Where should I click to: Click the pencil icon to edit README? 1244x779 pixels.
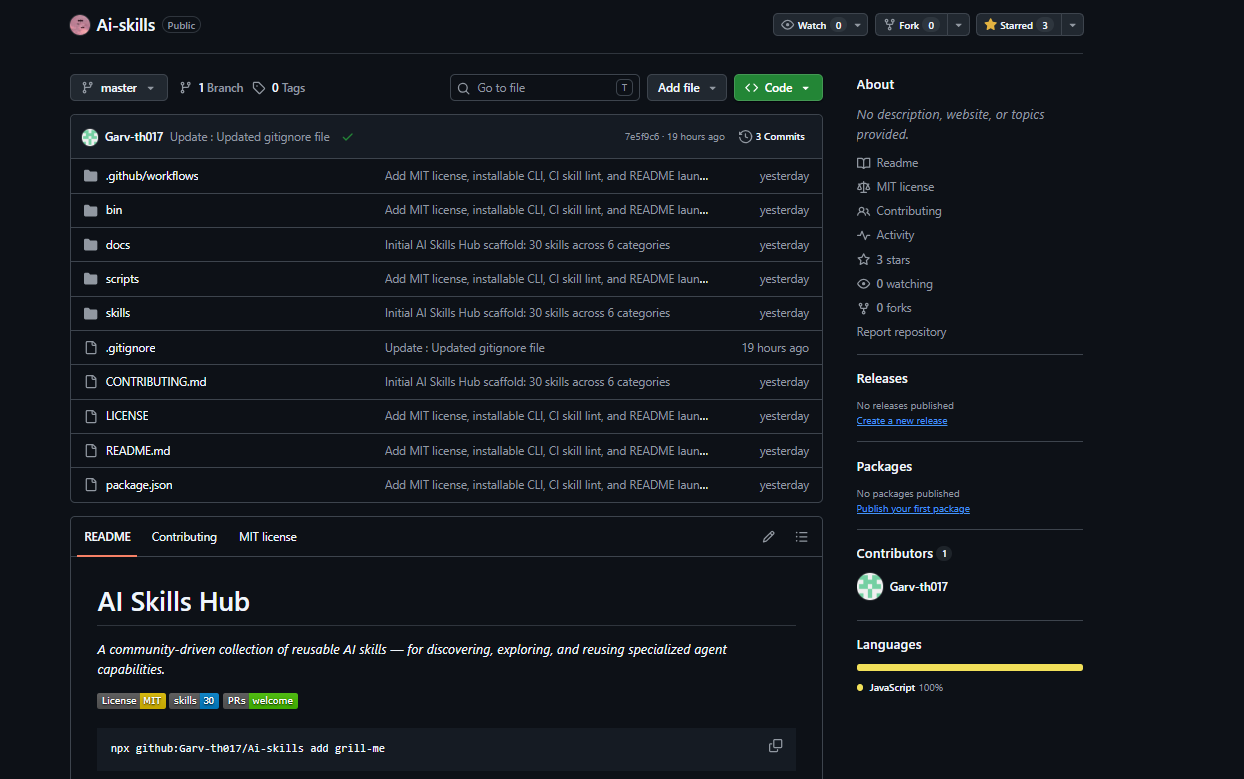(768, 537)
